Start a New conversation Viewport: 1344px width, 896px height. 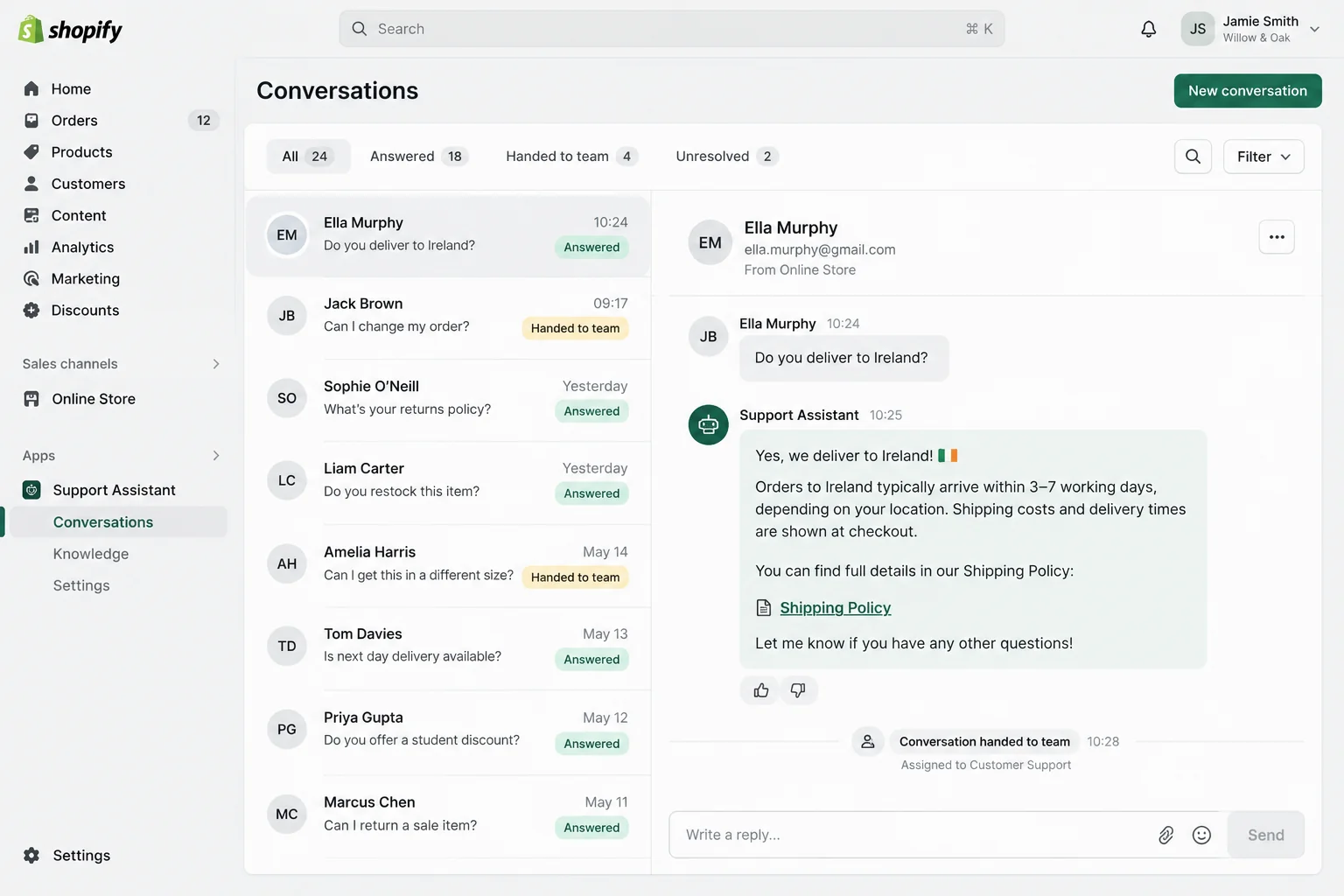[x=1248, y=91]
